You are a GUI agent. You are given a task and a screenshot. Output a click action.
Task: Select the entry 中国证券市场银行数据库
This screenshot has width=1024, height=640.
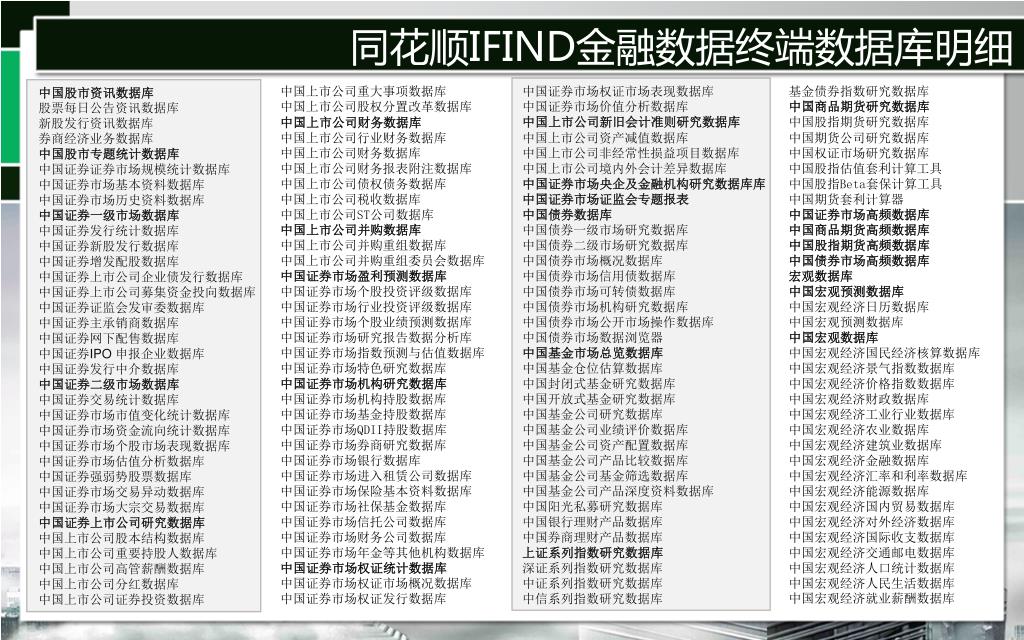point(351,460)
